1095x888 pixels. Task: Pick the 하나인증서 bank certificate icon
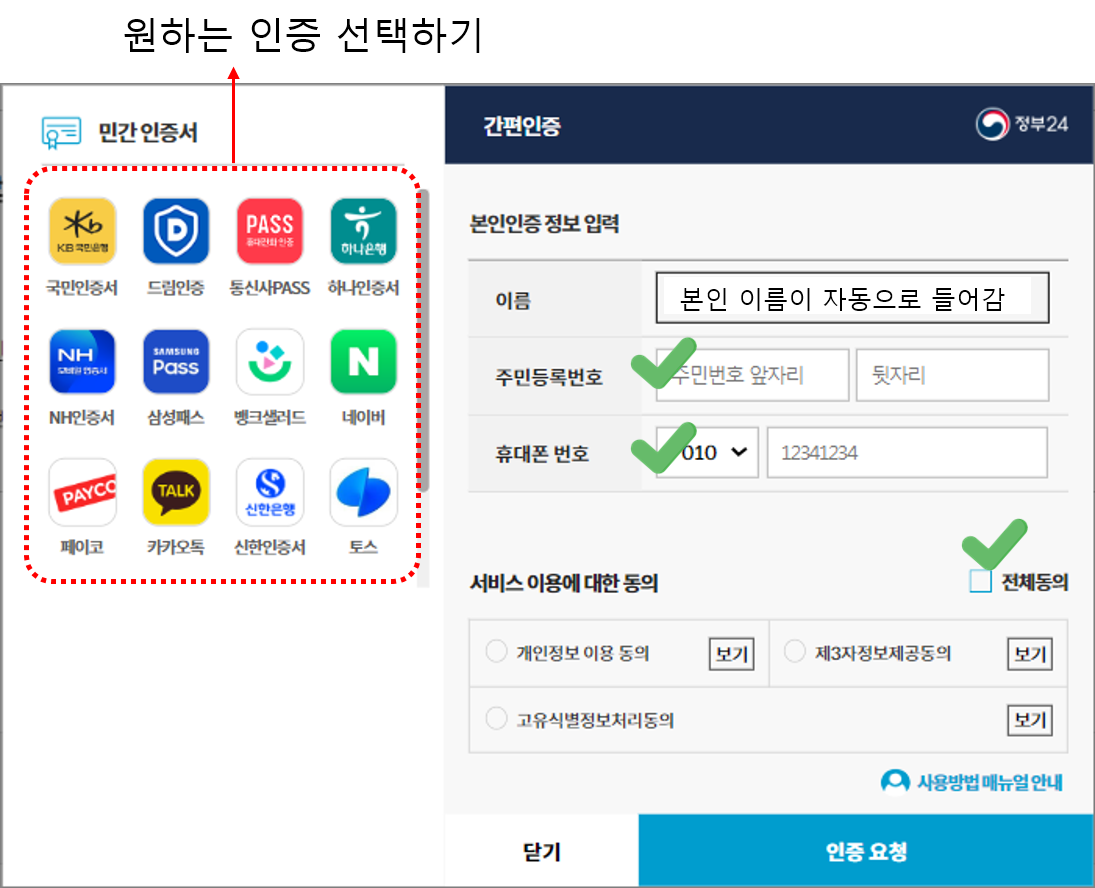coord(362,230)
